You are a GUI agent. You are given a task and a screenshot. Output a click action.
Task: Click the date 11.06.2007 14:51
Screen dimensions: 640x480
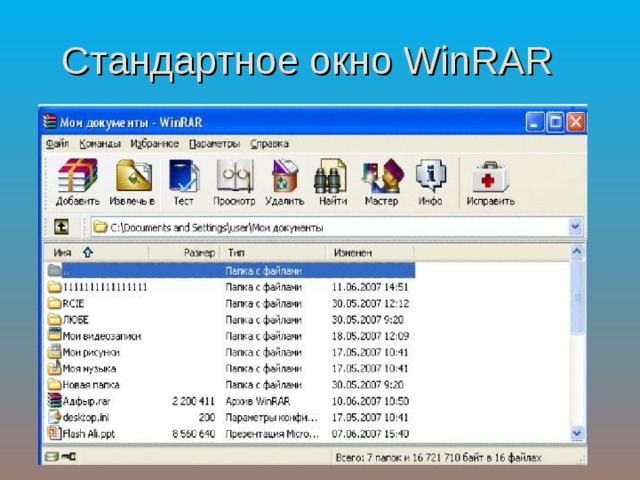(370, 287)
